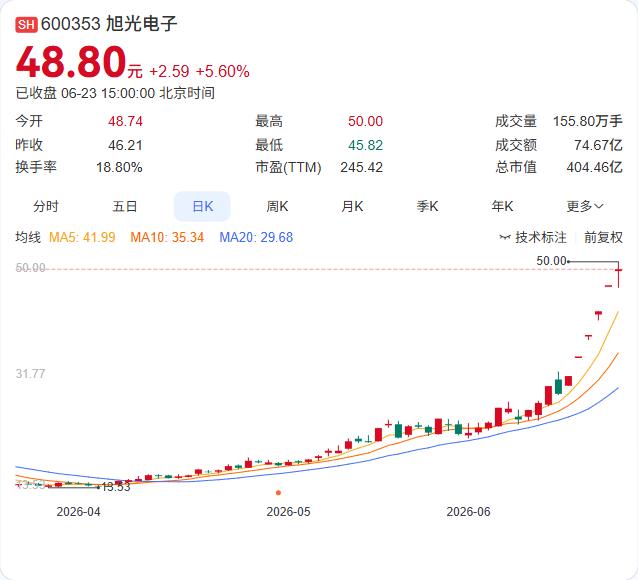Open the 前复权 adjustment option
The image size is (638, 580).
tap(603, 237)
